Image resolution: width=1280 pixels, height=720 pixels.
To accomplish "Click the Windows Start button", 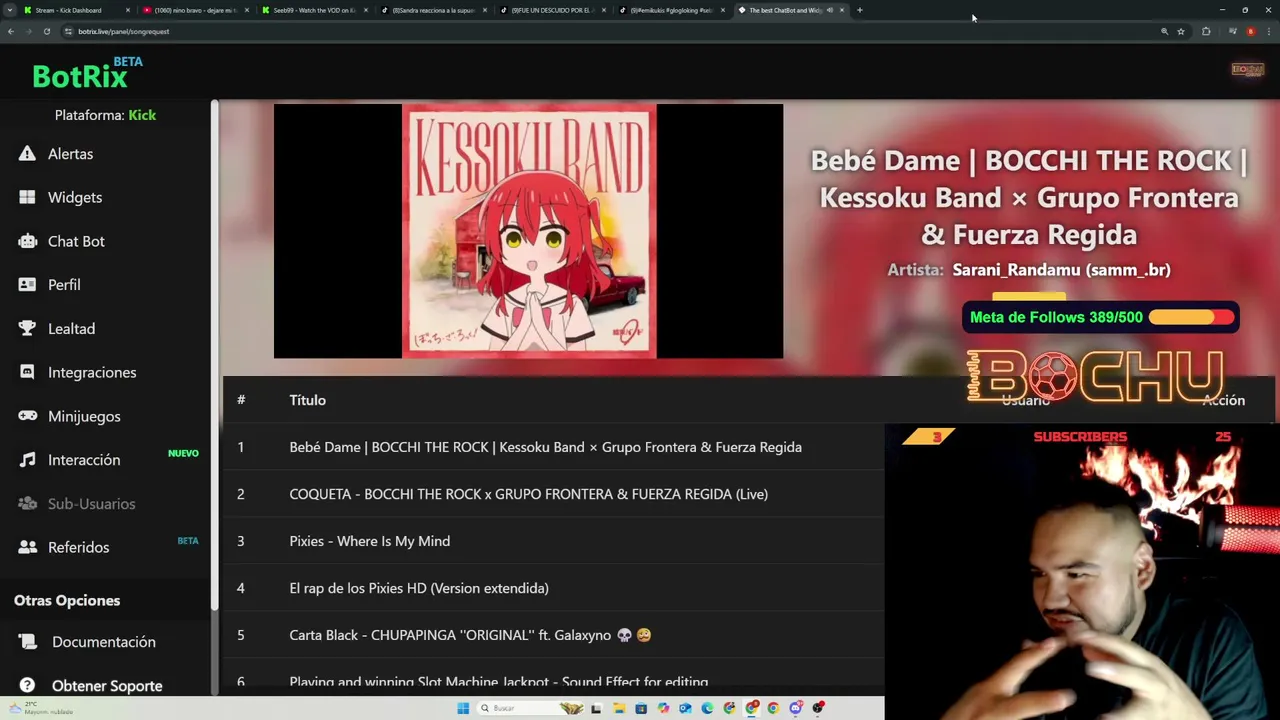I will [463, 708].
